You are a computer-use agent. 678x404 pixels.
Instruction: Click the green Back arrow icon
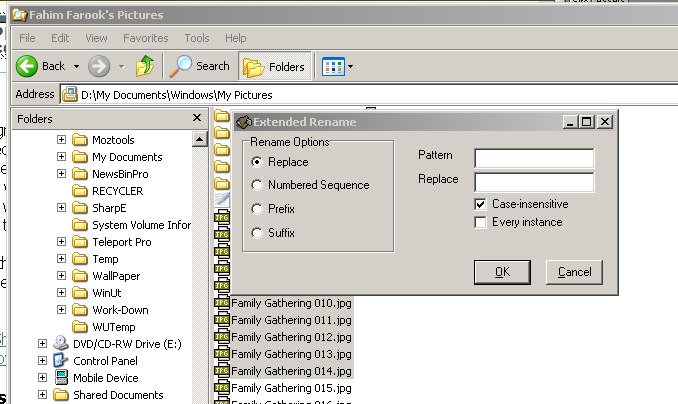(27, 66)
